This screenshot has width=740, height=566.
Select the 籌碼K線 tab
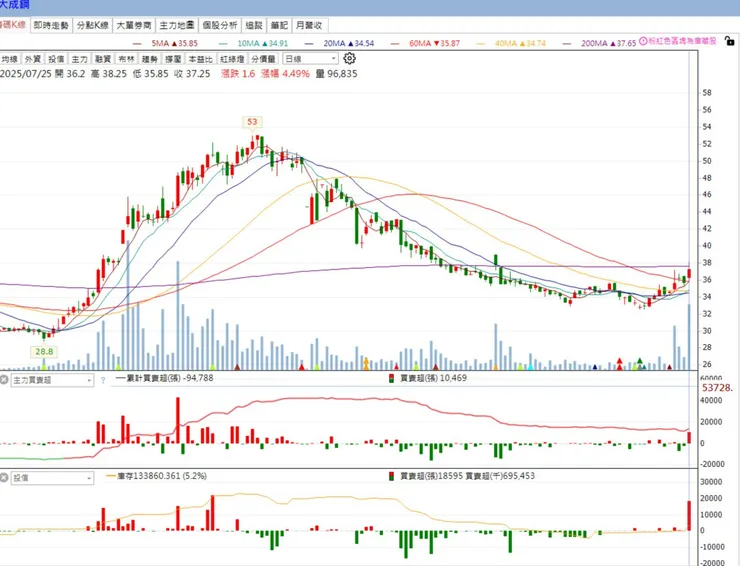13,25
